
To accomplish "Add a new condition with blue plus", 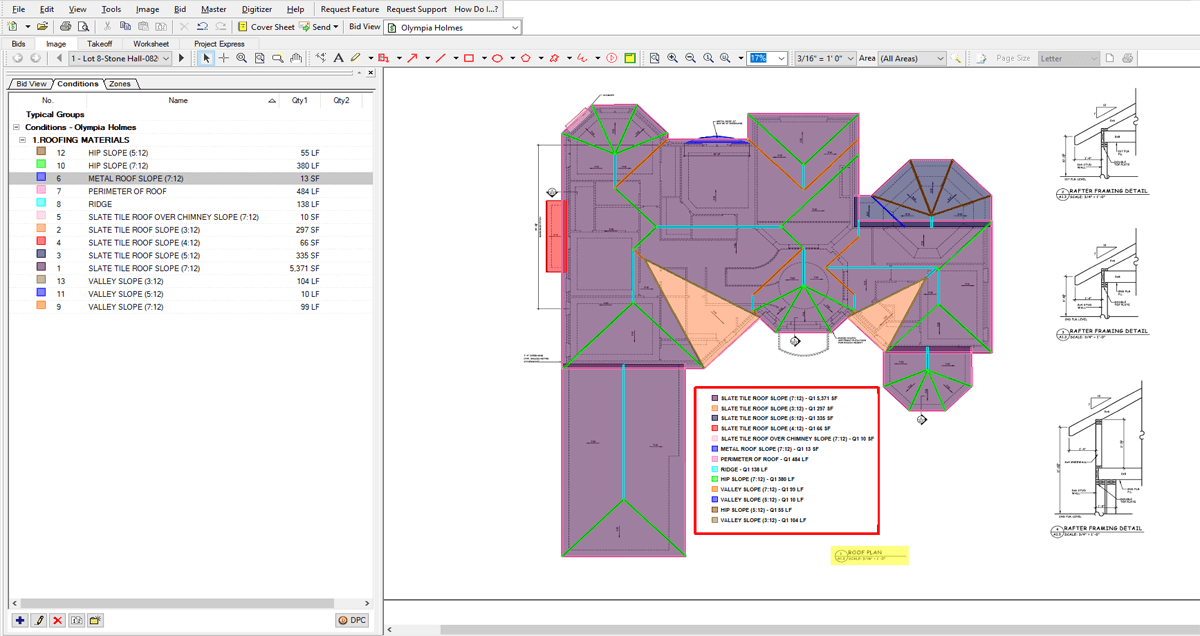I will 20,621.
